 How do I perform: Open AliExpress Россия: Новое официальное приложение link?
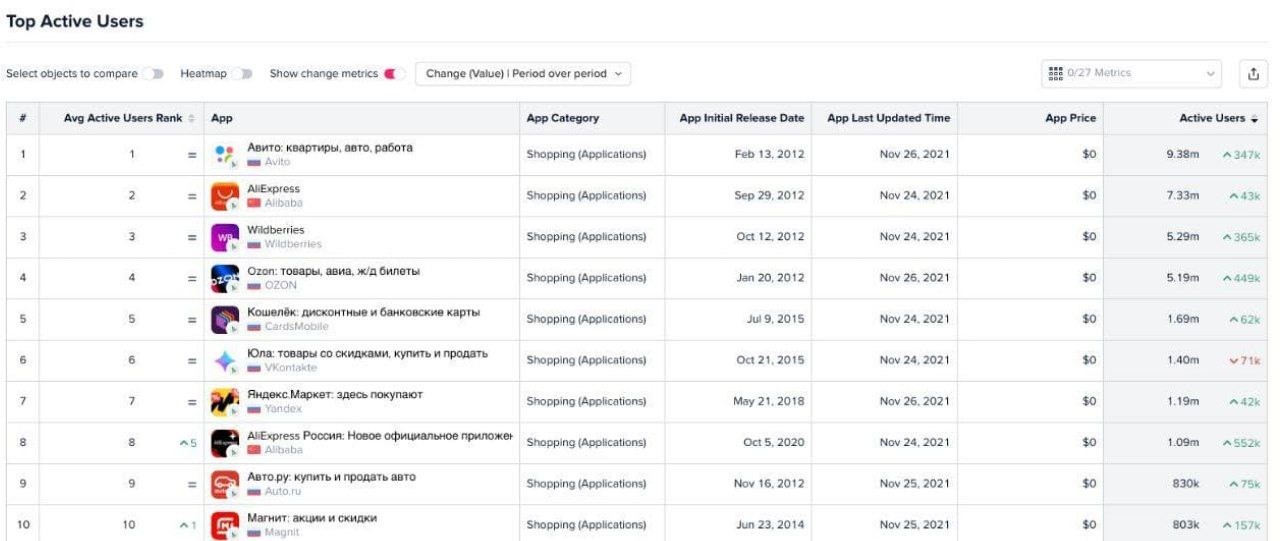coord(380,435)
